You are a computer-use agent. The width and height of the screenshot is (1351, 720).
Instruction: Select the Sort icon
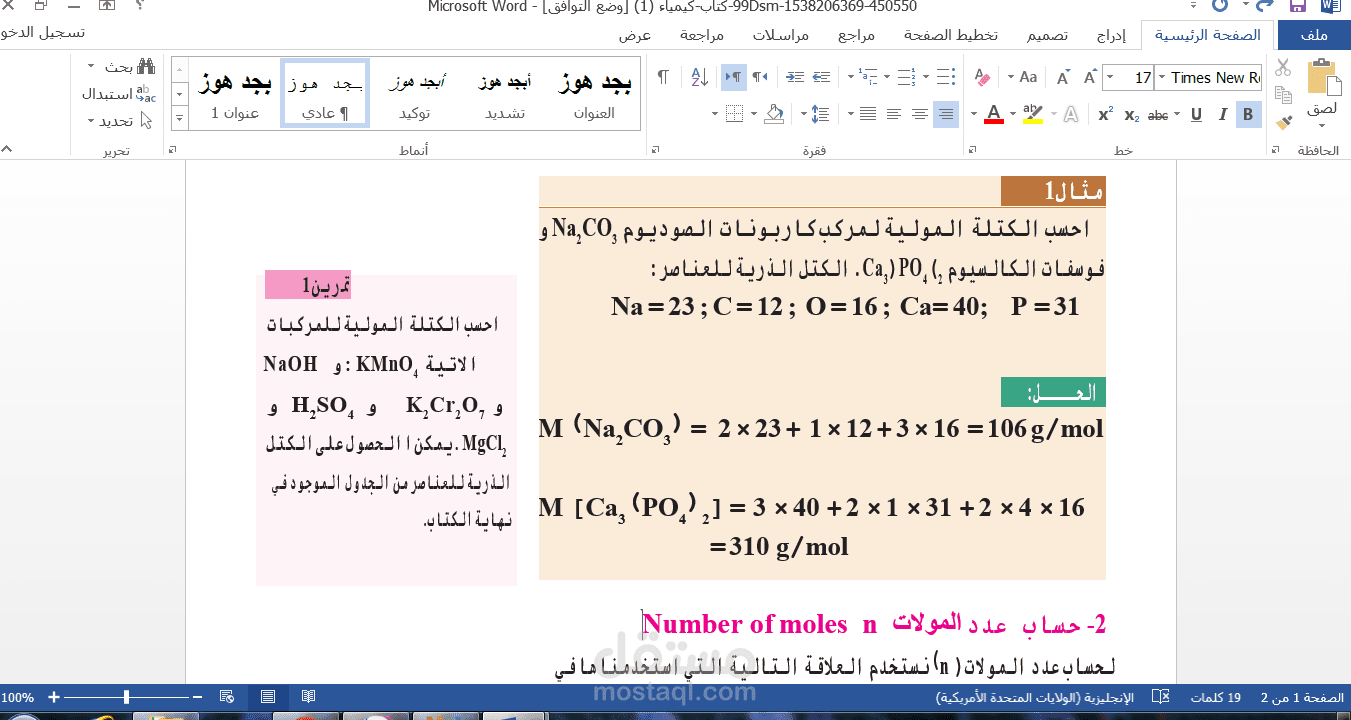[x=701, y=78]
